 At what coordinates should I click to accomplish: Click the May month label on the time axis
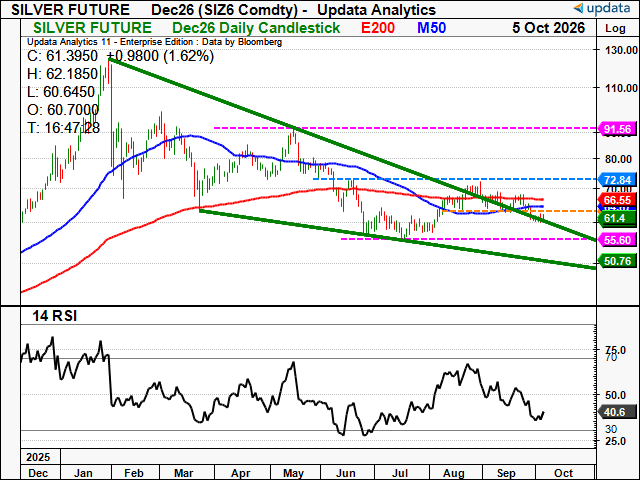293,473
